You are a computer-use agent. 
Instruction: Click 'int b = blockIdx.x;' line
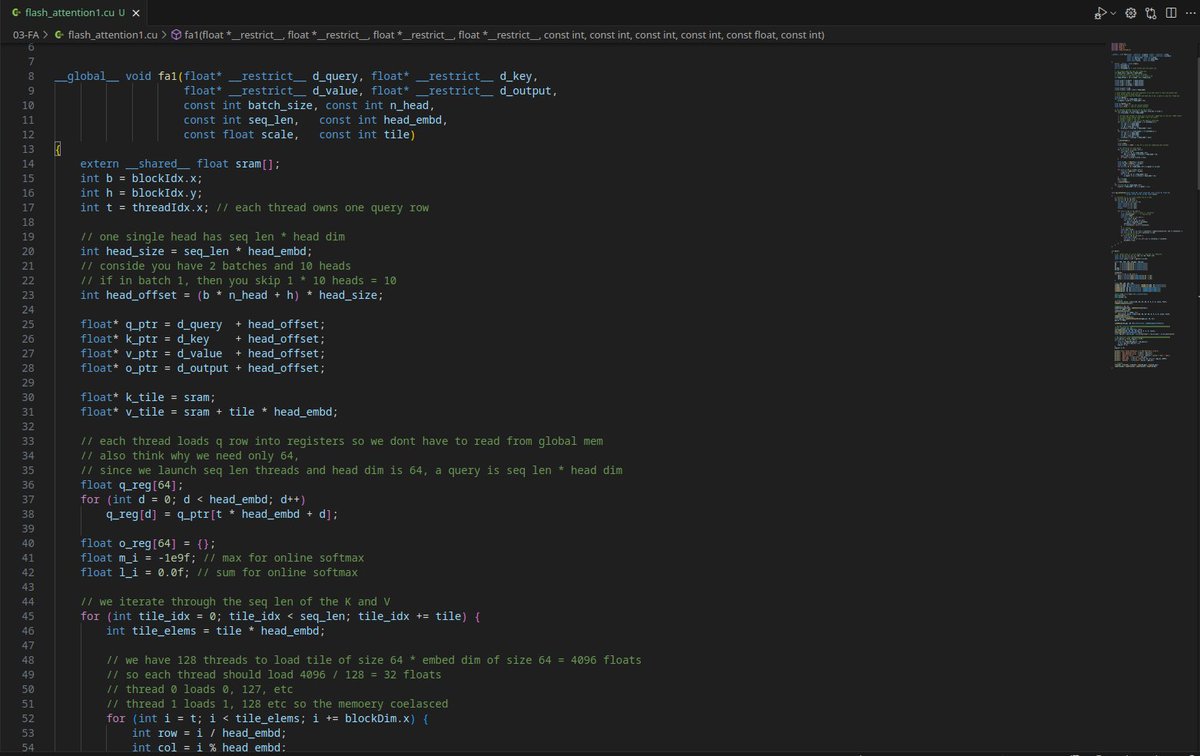coord(139,178)
